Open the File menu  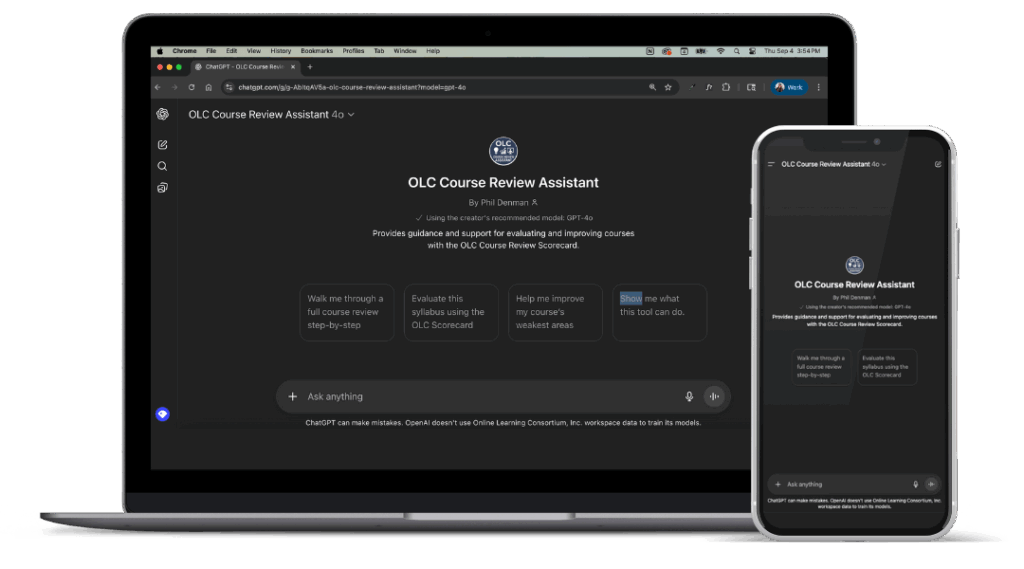pos(211,51)
